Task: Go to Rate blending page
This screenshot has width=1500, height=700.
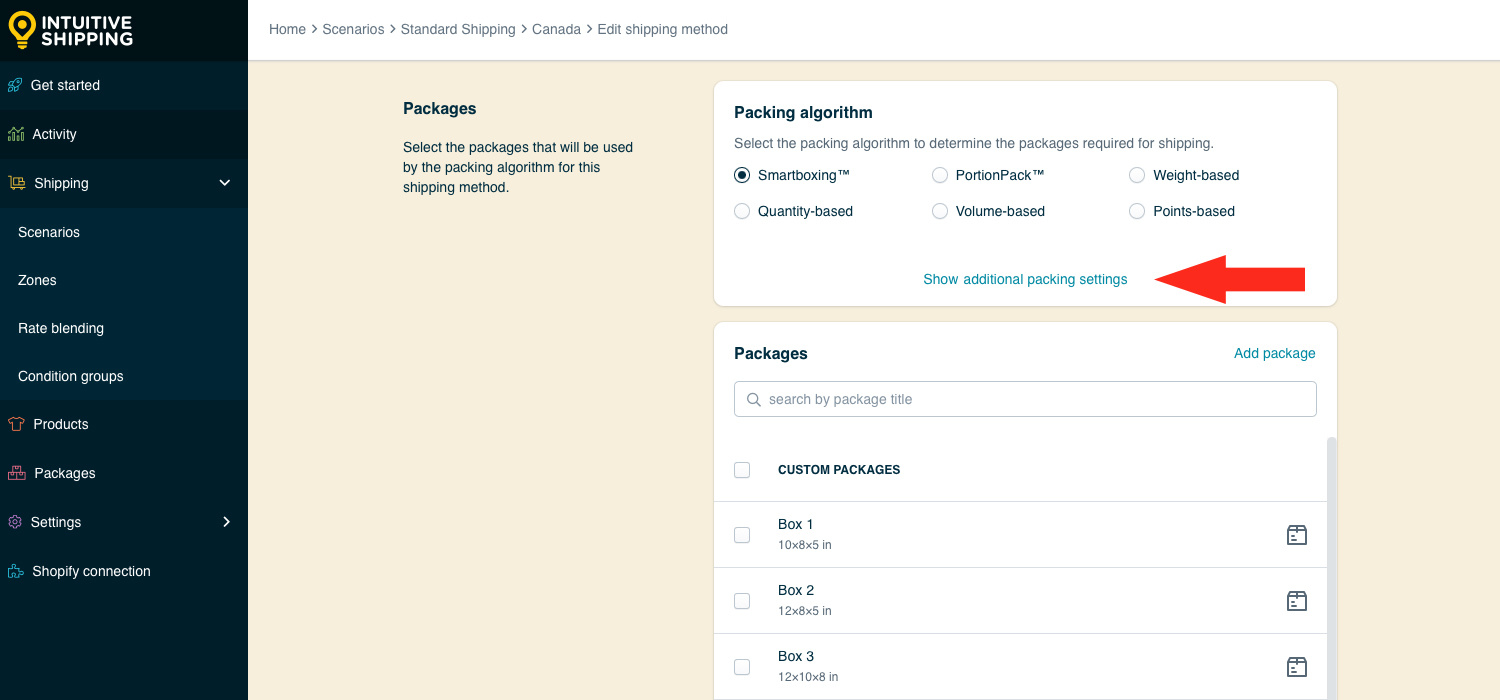Action: 61,328
